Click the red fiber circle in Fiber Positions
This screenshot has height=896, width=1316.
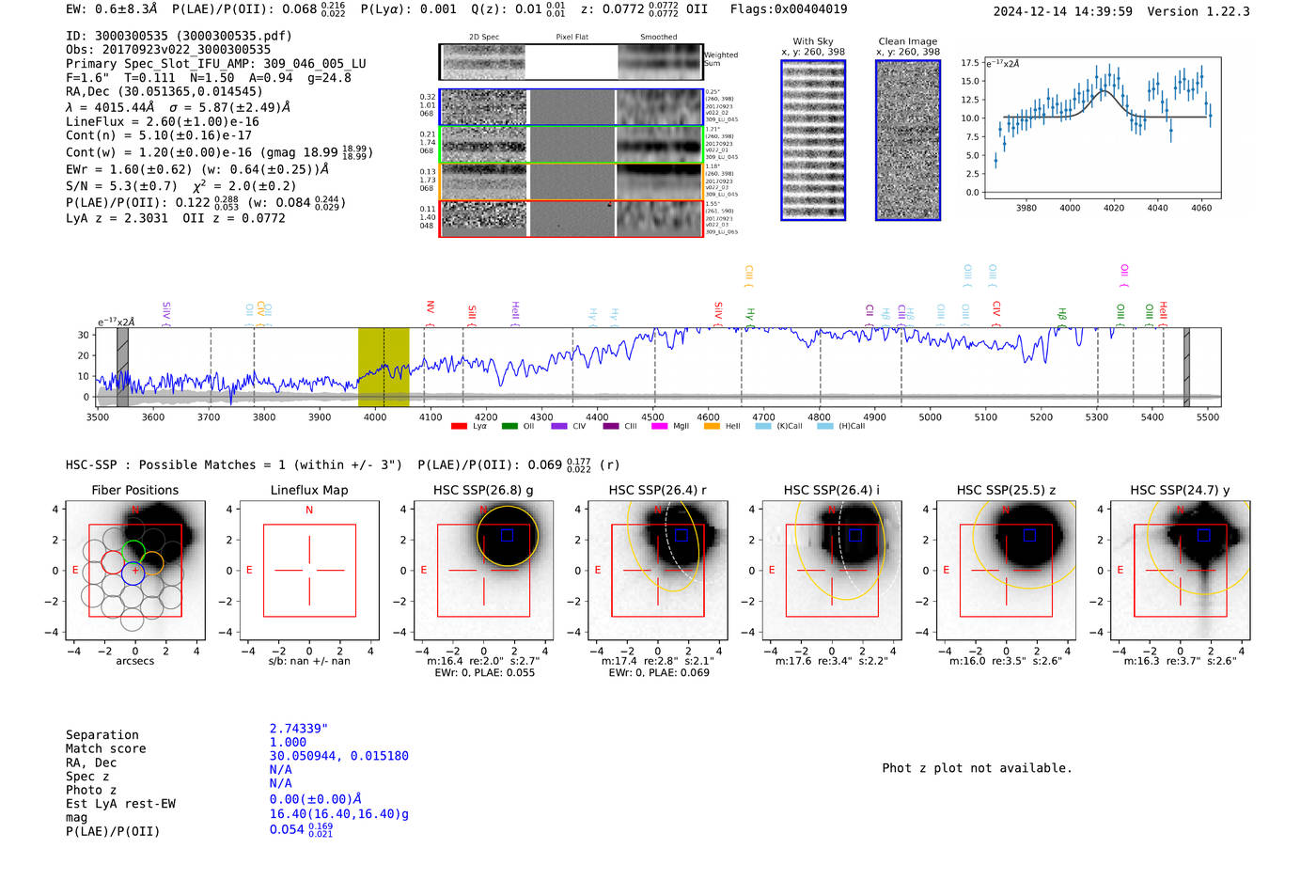pos(113,562)
